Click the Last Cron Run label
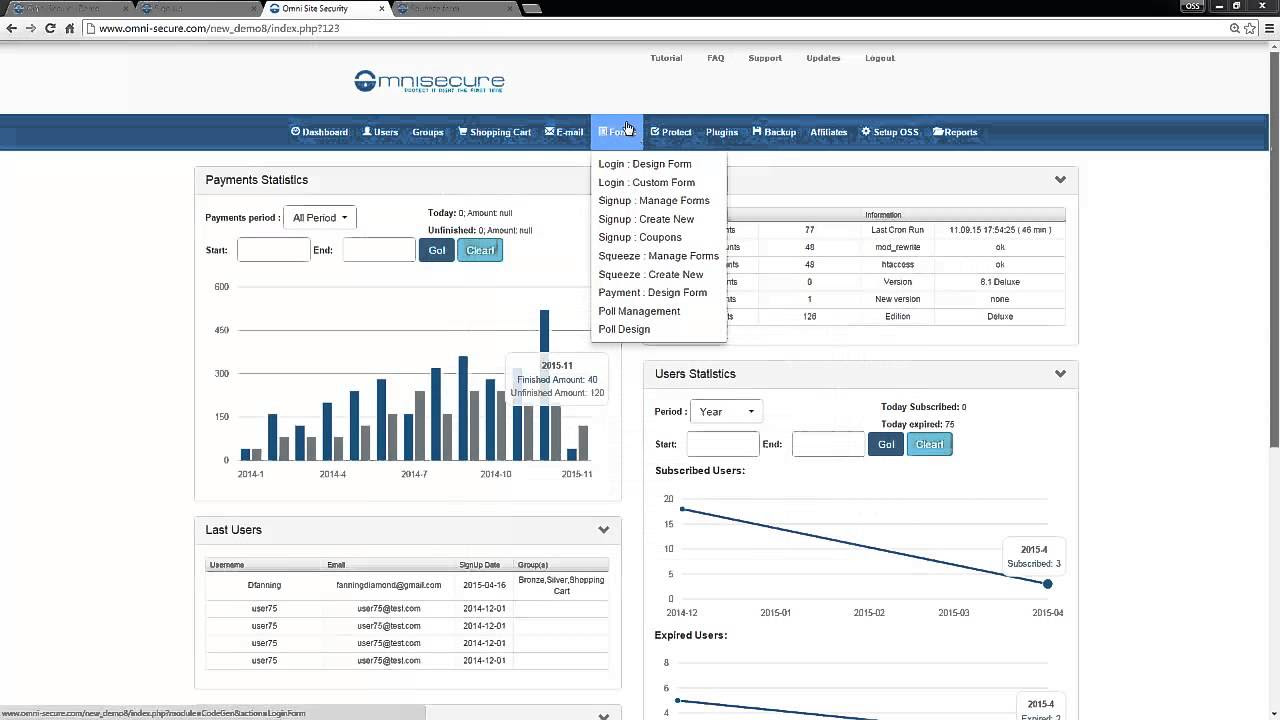The image size is (1280, 720). pyautogui.click(x=898, y=230)
